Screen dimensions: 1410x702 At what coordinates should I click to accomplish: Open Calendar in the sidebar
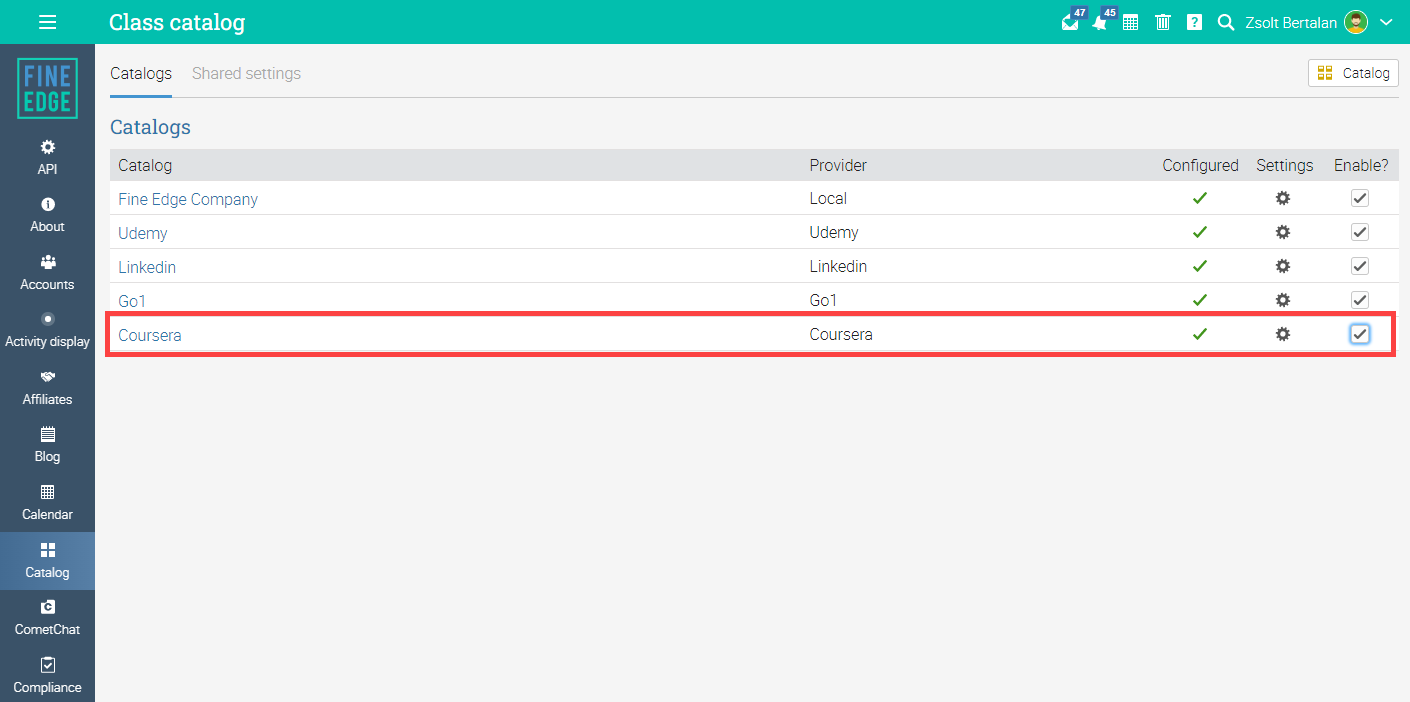tap(47, 503)
